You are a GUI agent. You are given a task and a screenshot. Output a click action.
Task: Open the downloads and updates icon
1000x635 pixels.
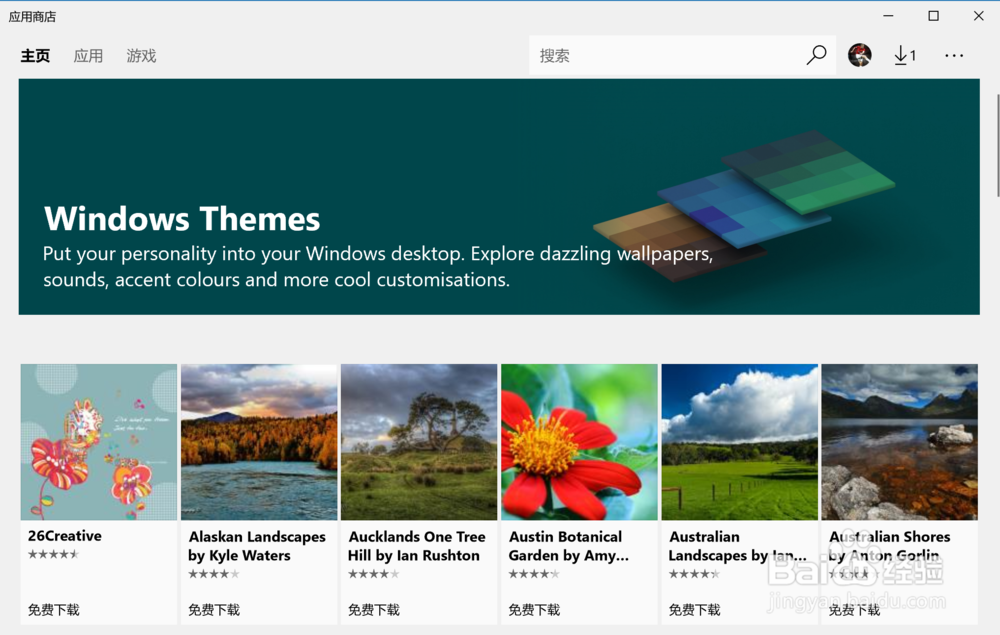point(904,55)
